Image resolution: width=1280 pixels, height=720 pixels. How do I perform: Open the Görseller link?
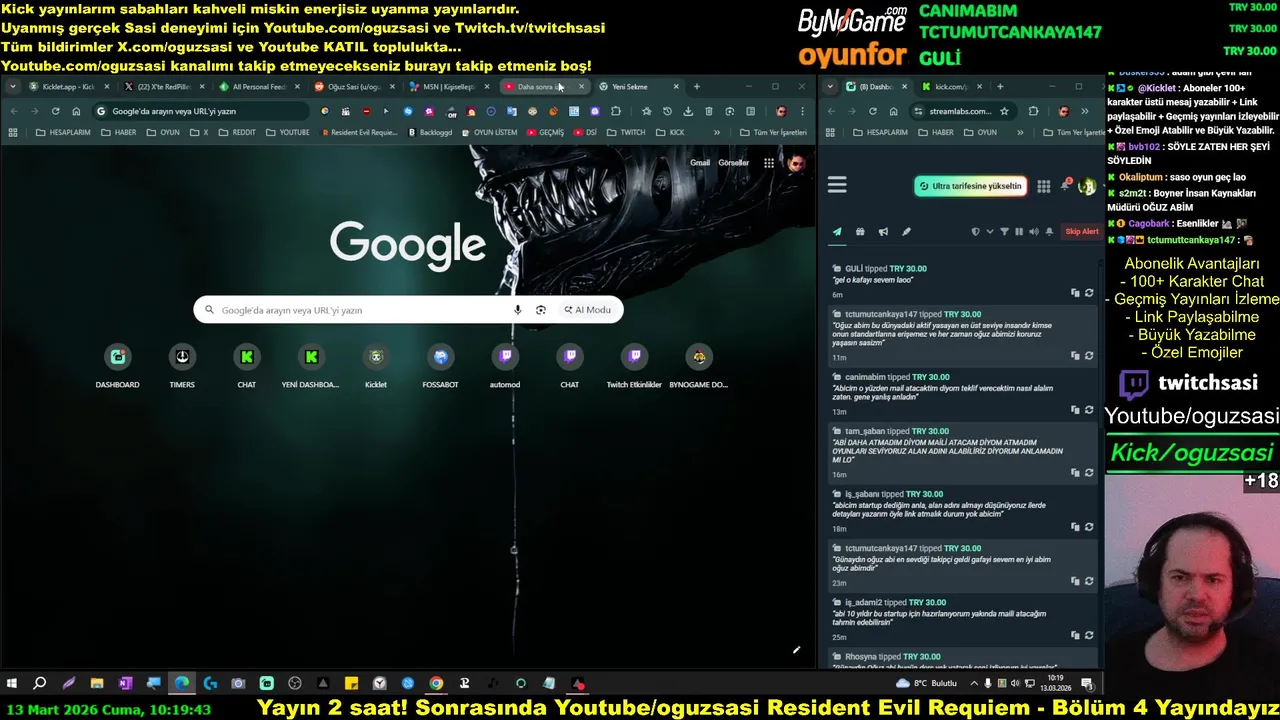click(733, 163)
